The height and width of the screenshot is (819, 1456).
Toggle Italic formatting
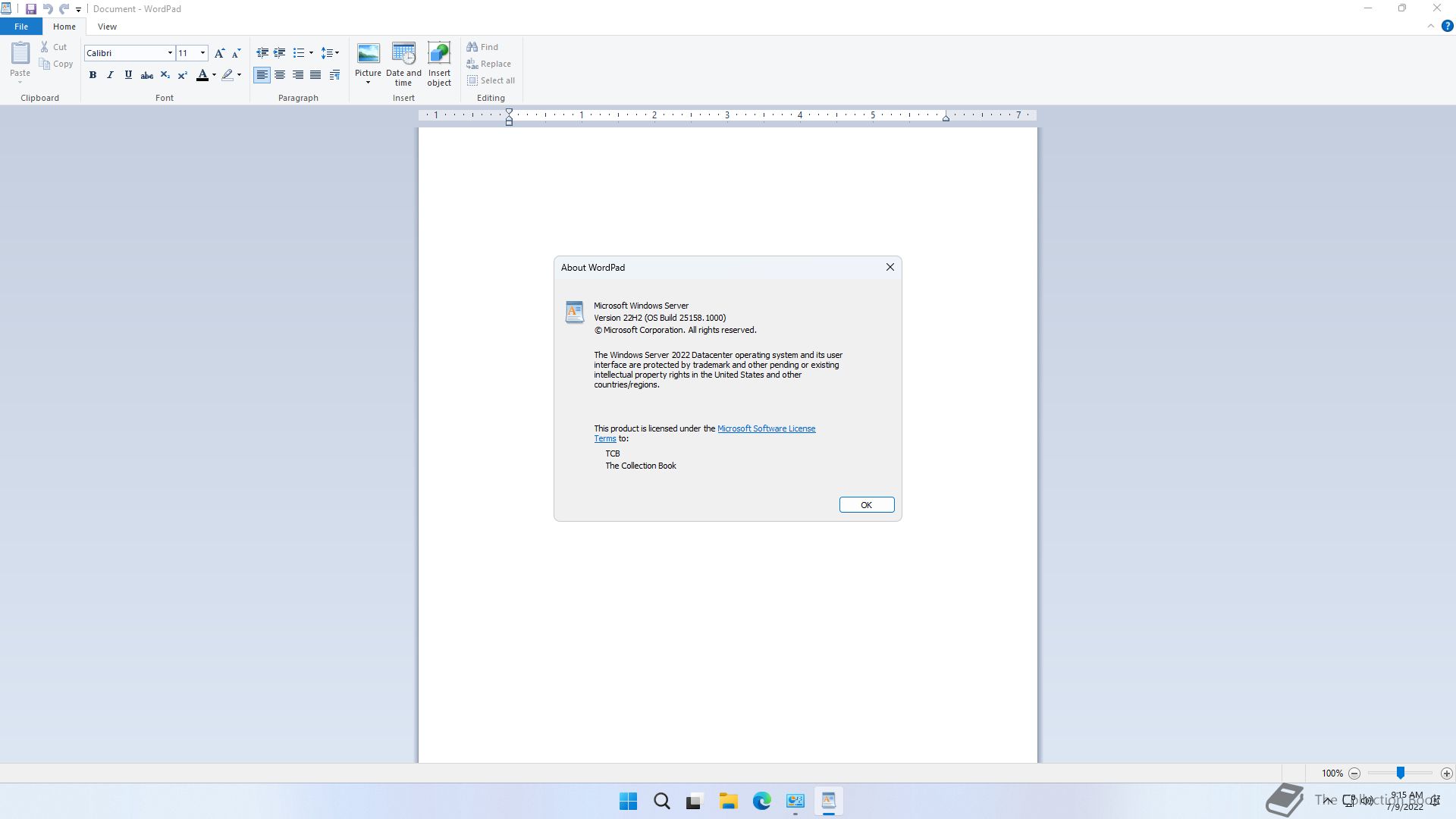click(x=111, y=75)
